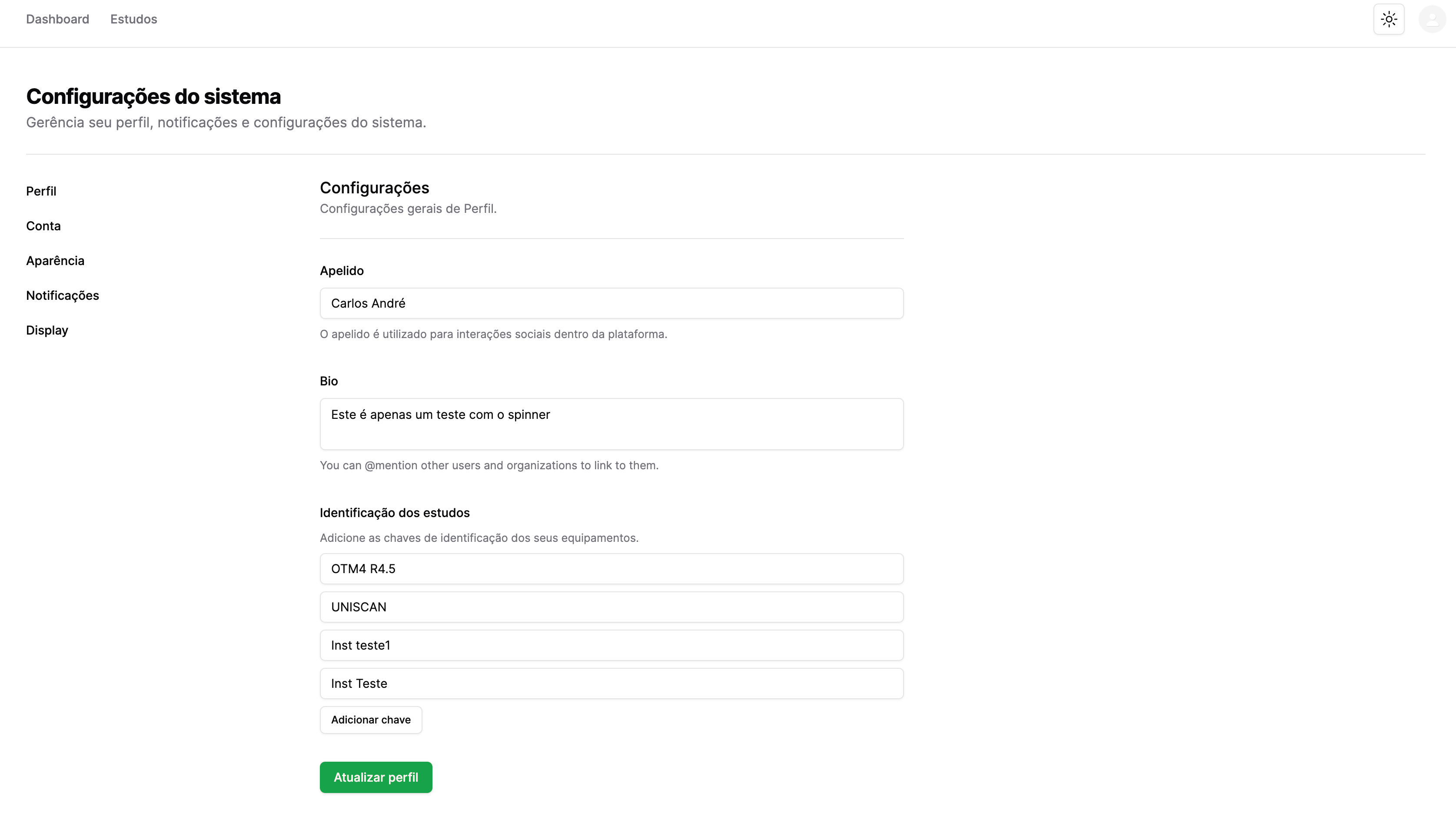Image resolution: width=1456 pixels, height=836 pixels.
Task: Toggle the light/dark theme sun icon
Action: pos(1388,20)
